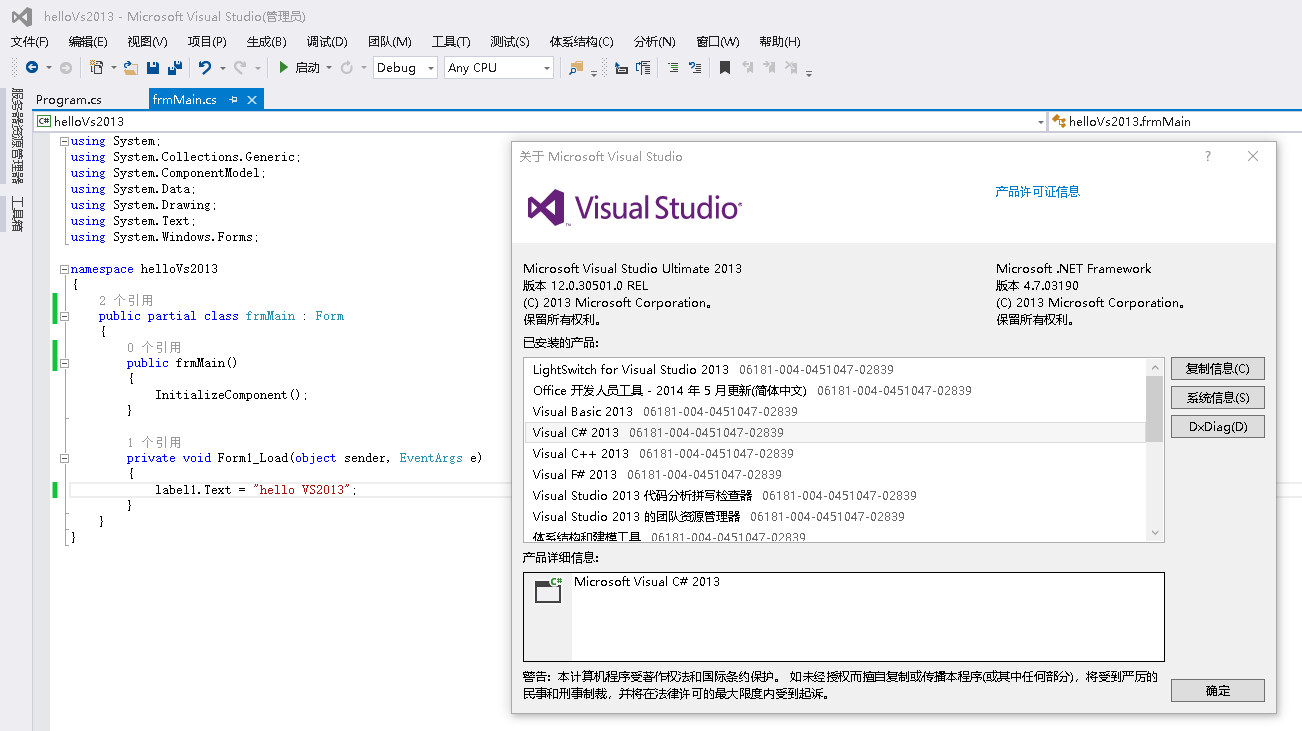
Task: Click the green Start debugging play icon
Action: coord(284,68)
